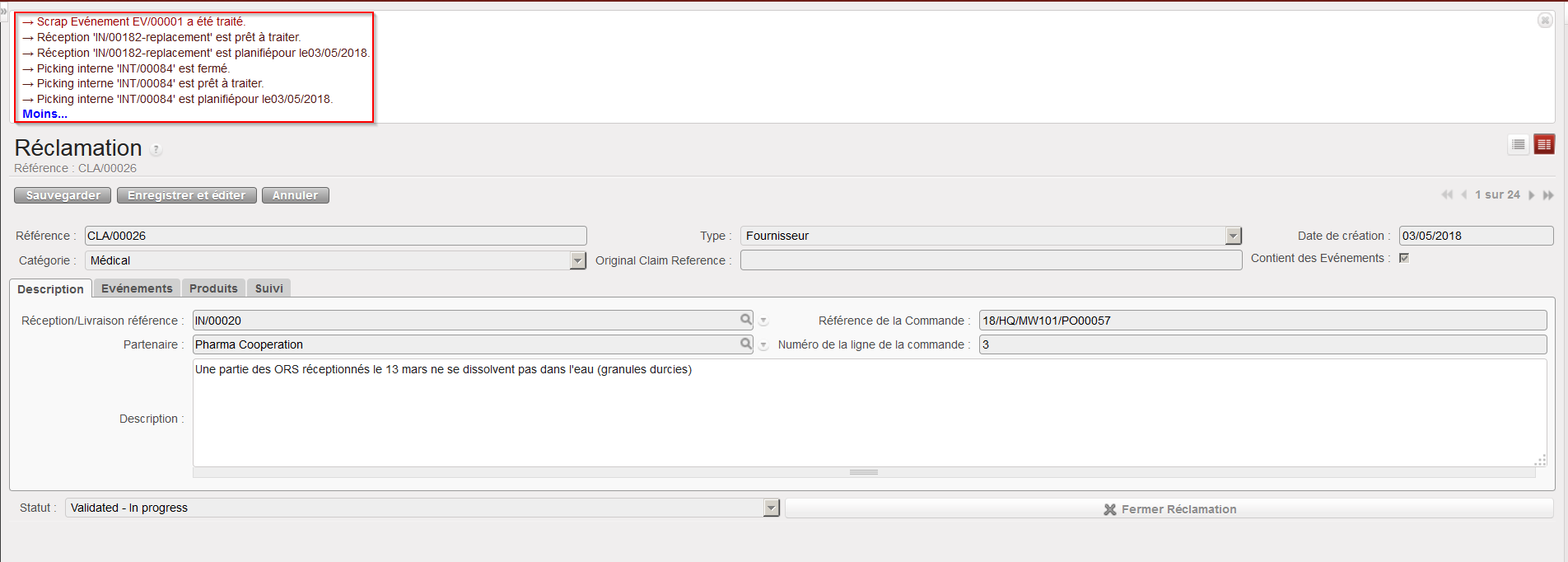
Task: Jump to the first record
Action: point(1447,195)
